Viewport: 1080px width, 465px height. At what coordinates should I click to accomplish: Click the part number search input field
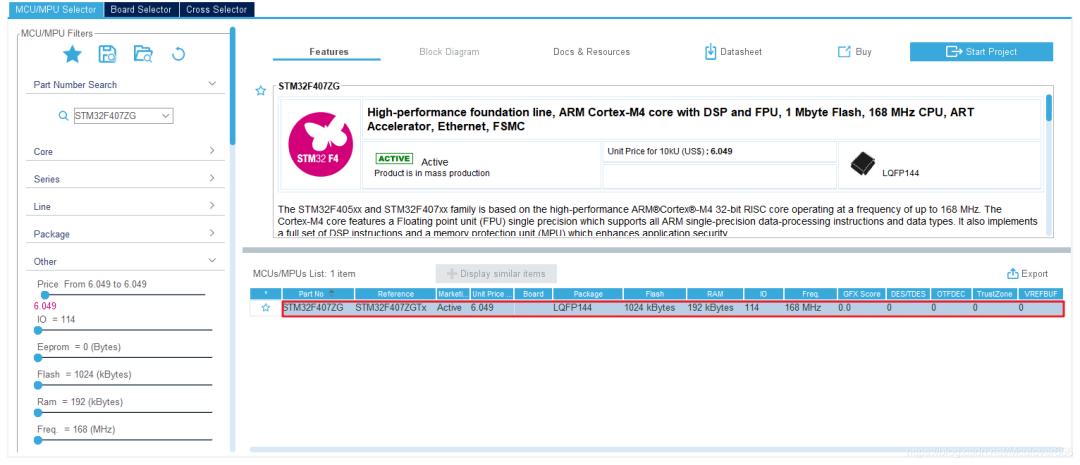point(116,116)
